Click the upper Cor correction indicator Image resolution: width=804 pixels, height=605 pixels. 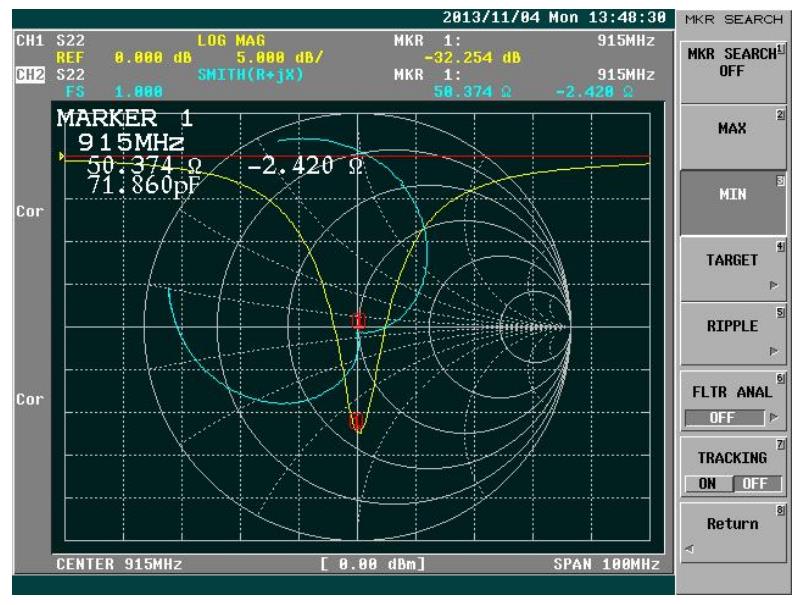27,212
